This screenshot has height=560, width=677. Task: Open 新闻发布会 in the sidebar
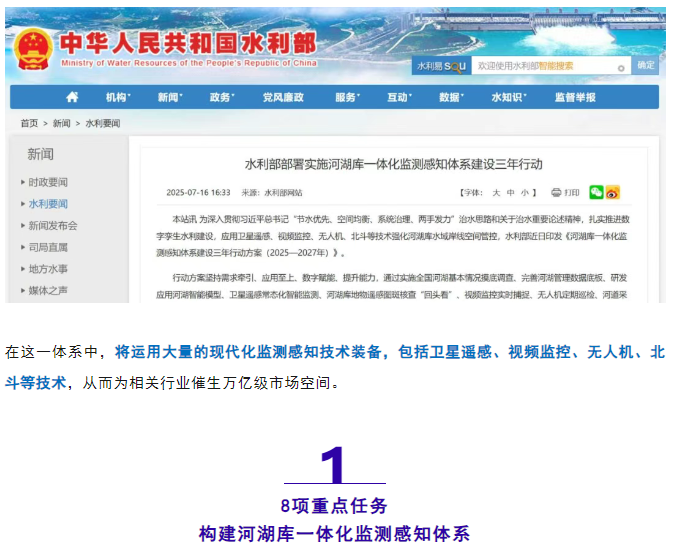point(53,225)
